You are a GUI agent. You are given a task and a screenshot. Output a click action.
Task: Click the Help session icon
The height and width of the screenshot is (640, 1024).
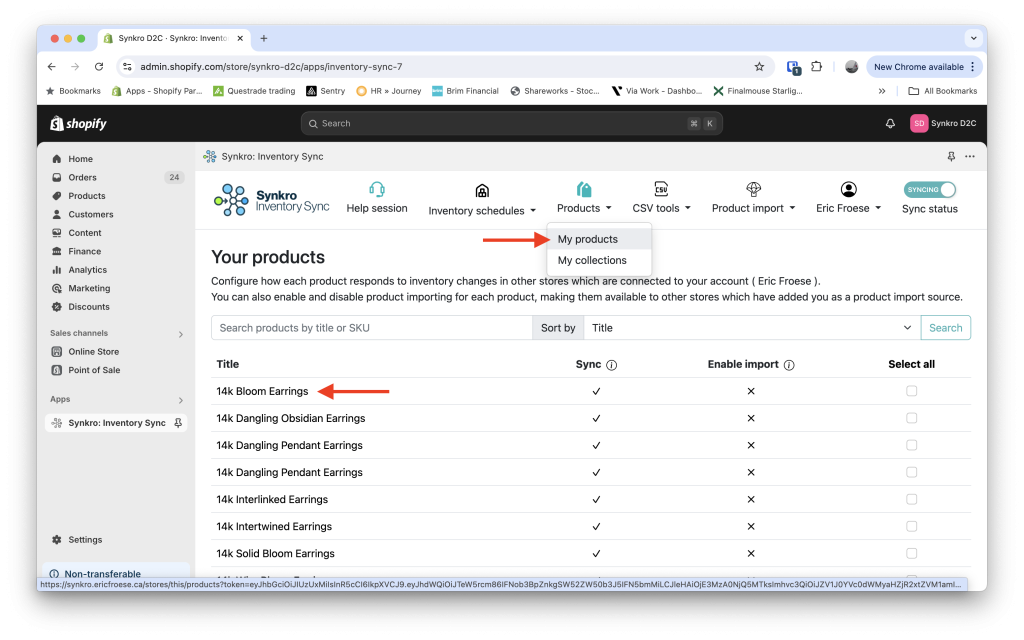[x=376, y=188]
